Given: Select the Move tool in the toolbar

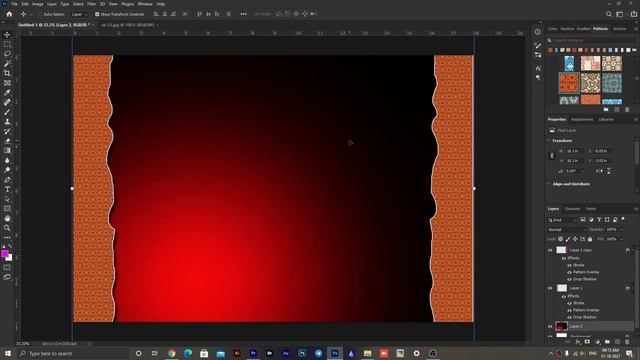Looking at the screenshot, I should point(7,35).
